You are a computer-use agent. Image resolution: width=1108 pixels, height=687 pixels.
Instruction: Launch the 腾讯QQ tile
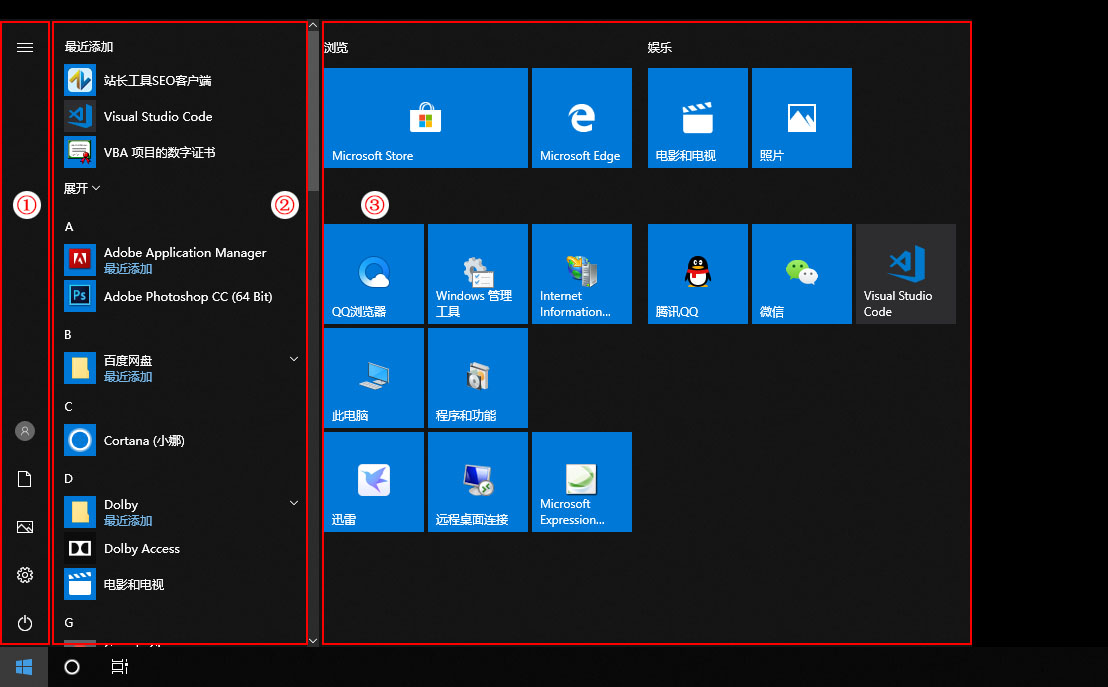697,274
